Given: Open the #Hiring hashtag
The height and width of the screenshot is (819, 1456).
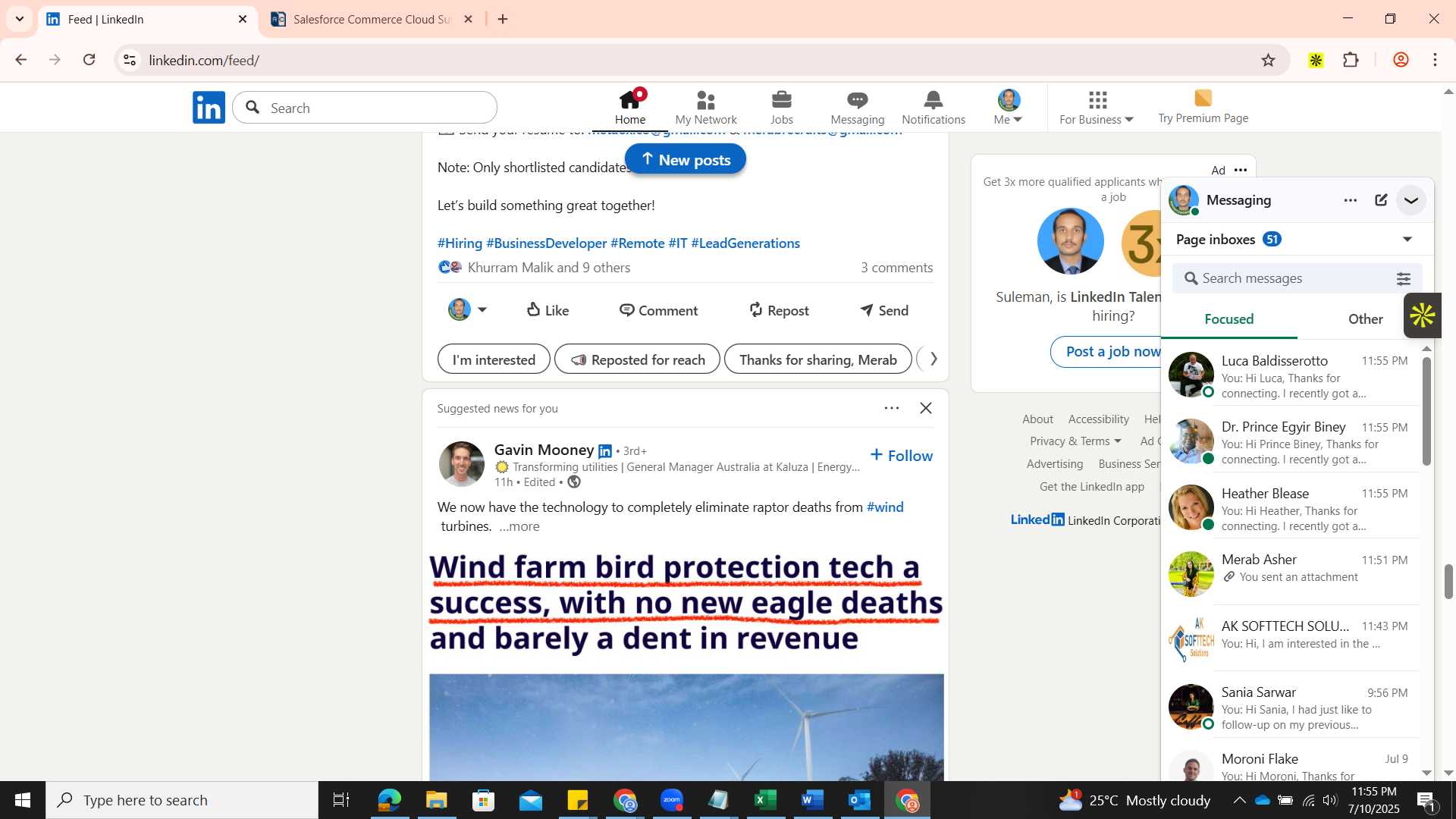Looking at the screenshot, I should point(460,243).
